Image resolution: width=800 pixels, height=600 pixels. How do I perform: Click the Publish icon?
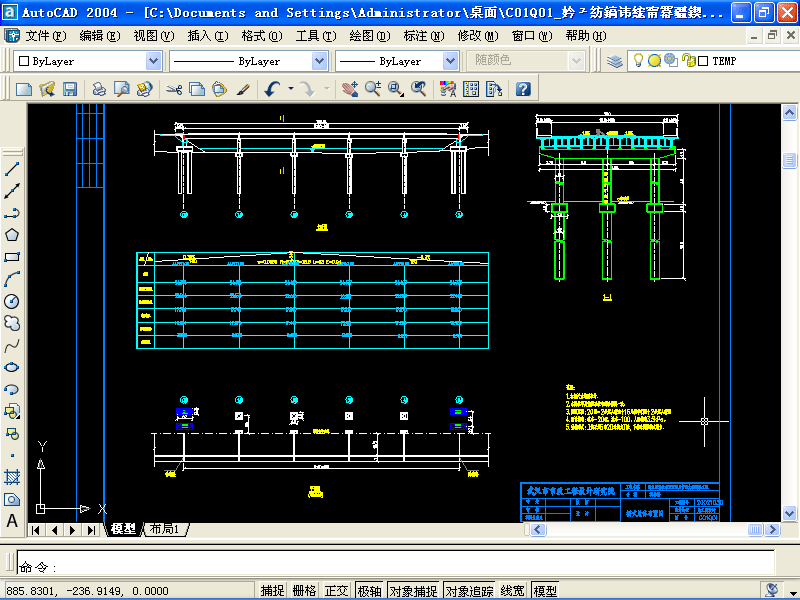point(145,89)
